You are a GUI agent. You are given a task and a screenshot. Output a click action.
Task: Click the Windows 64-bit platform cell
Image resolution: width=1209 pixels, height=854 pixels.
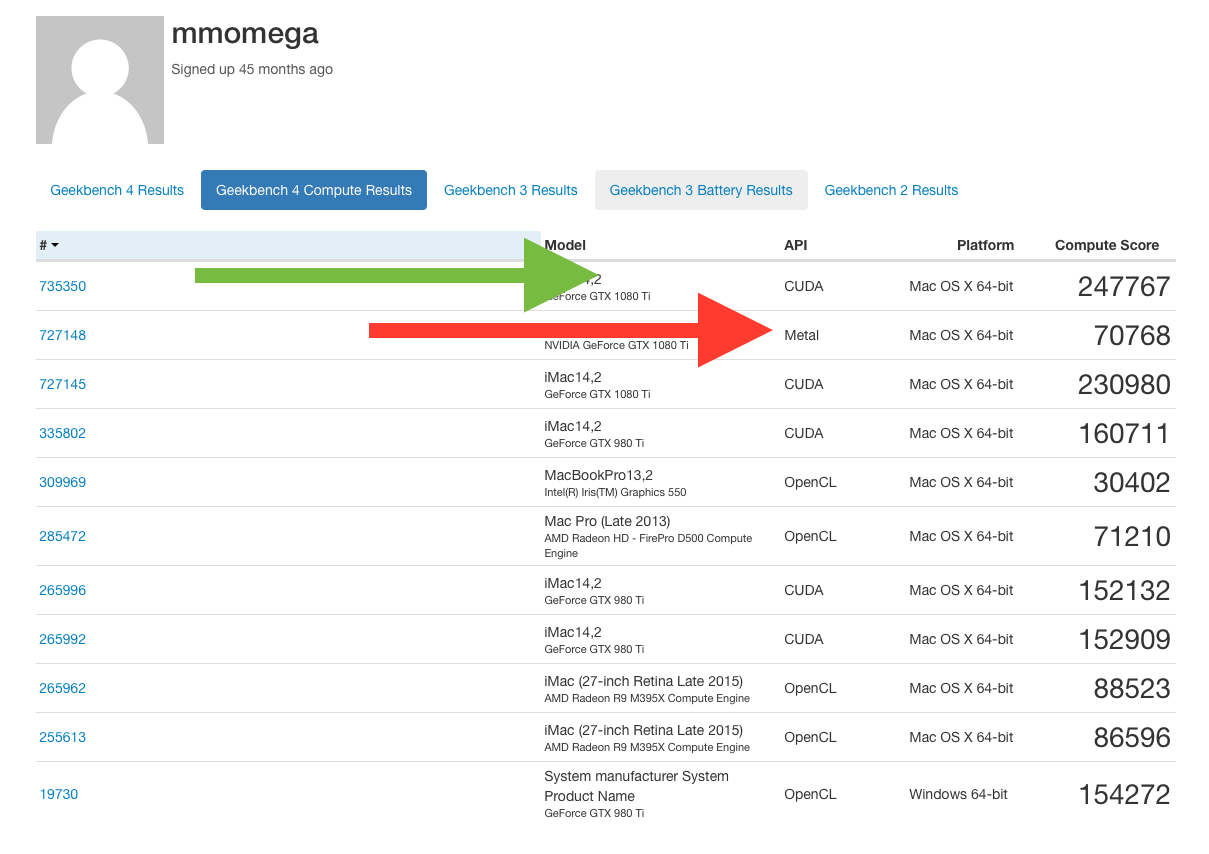coord(958,794)
